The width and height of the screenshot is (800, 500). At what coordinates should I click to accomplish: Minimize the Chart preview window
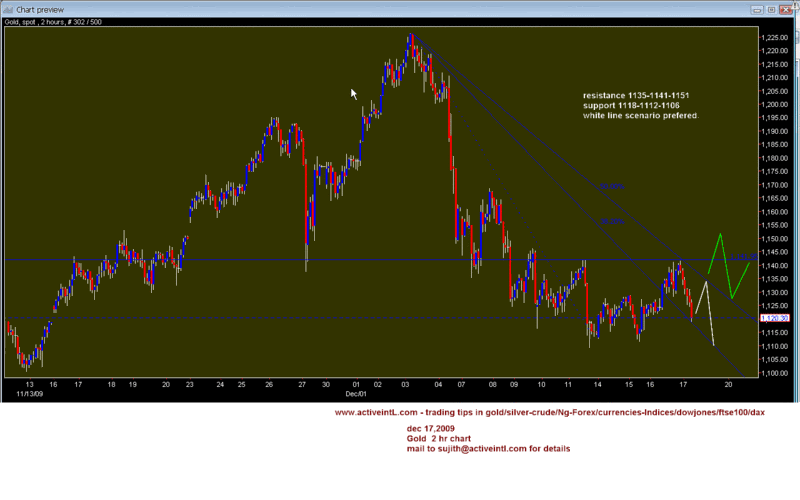click(757, 10)
